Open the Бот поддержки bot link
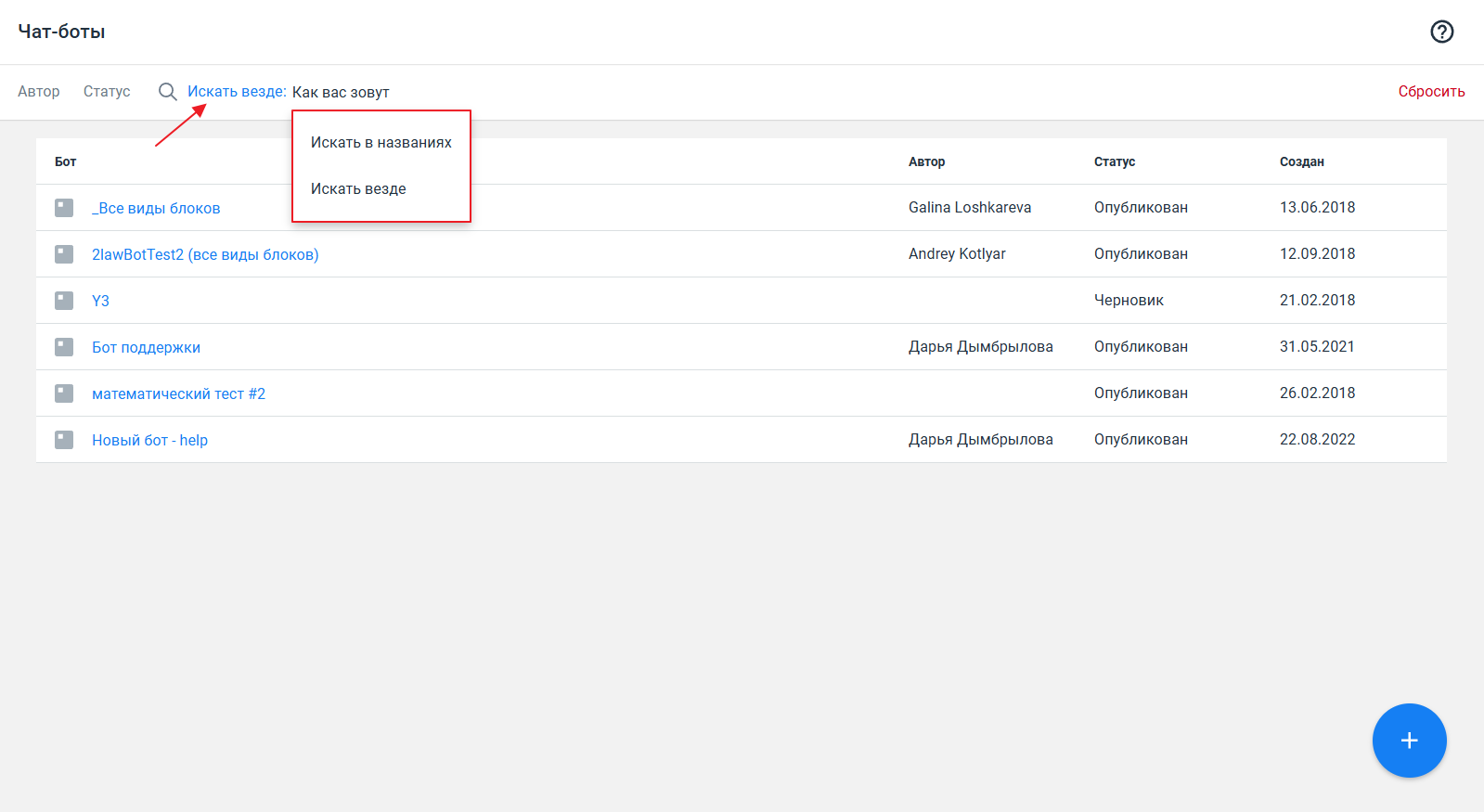 [x=146, y=347]
